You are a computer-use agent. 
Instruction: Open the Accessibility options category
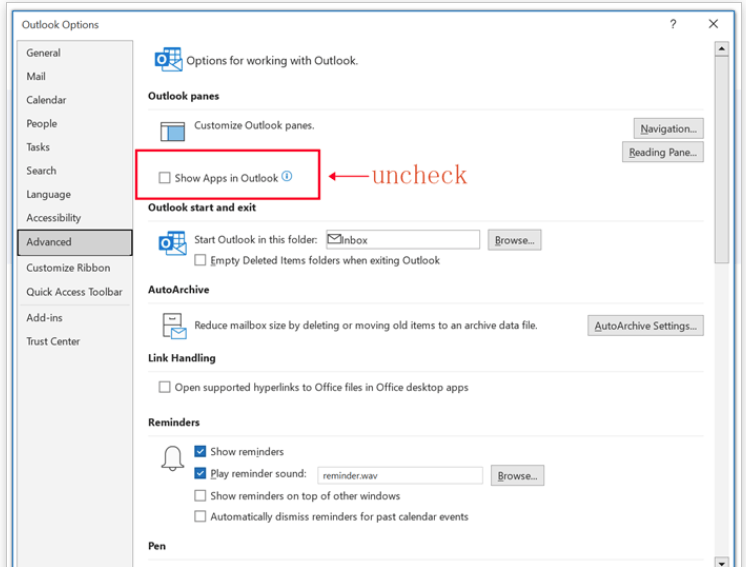[x=75, y=218]
